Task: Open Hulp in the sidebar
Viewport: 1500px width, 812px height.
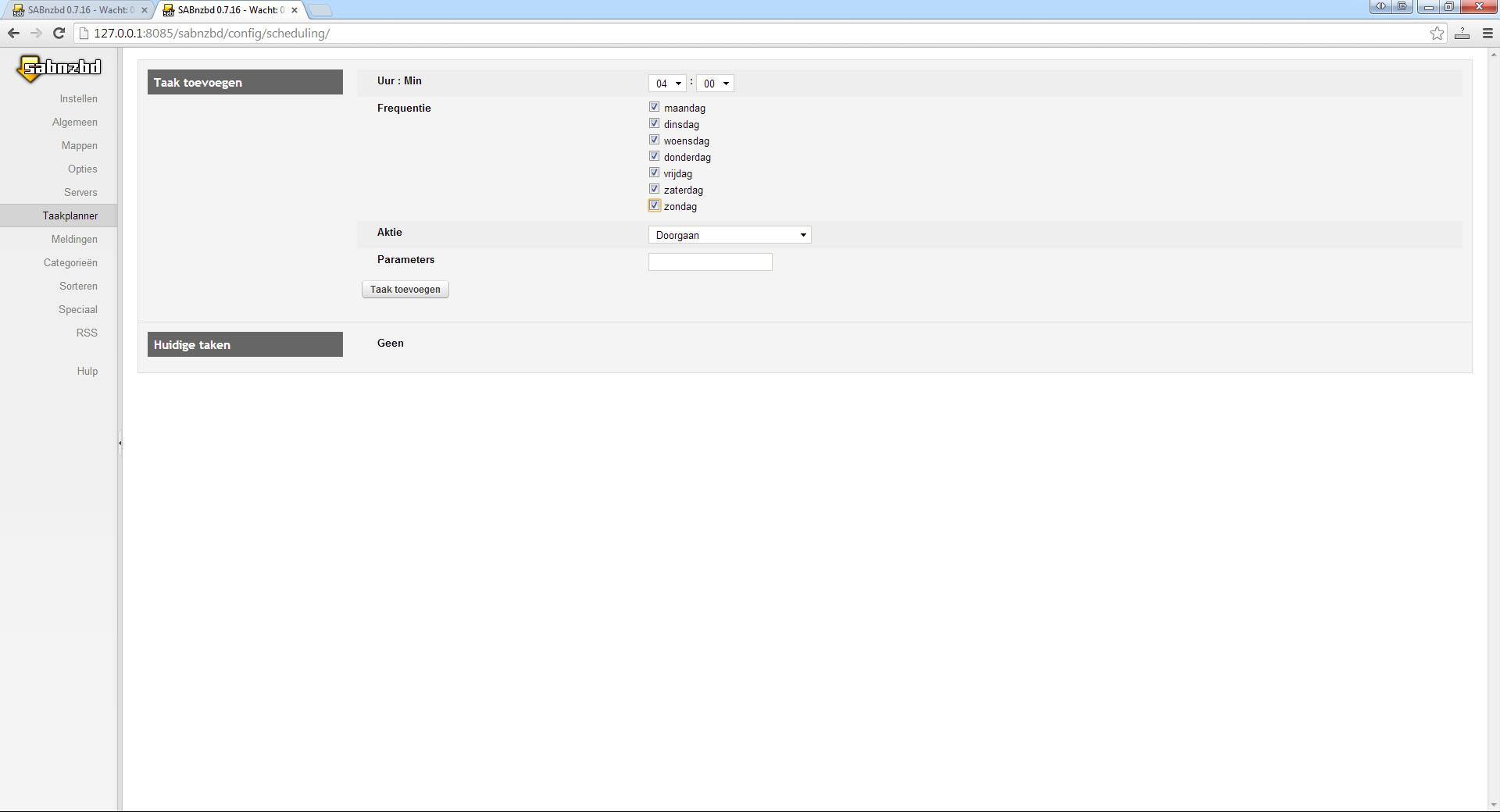Action: coord(87,371)
